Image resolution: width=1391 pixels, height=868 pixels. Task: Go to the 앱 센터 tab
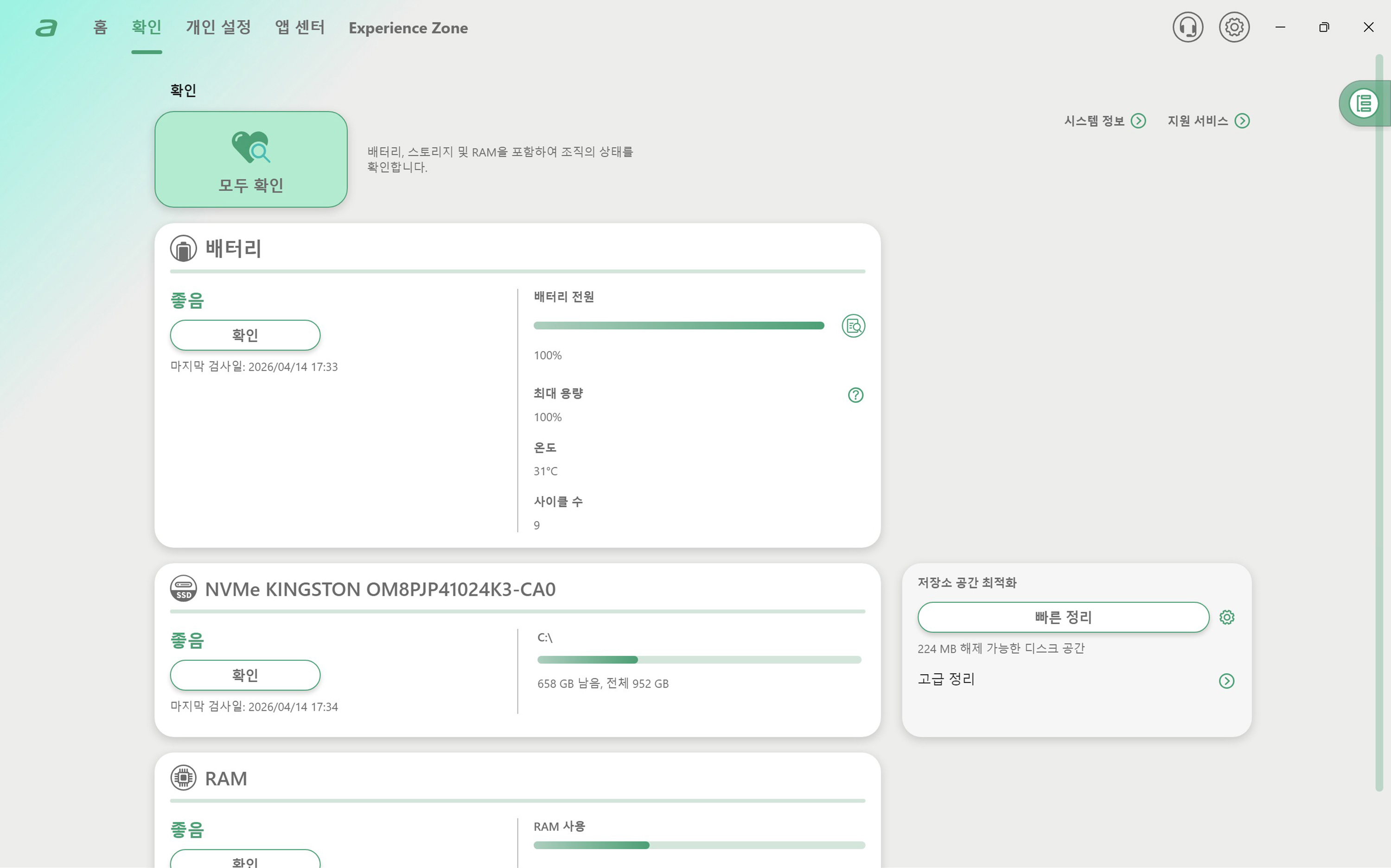(x=300, y=27)
